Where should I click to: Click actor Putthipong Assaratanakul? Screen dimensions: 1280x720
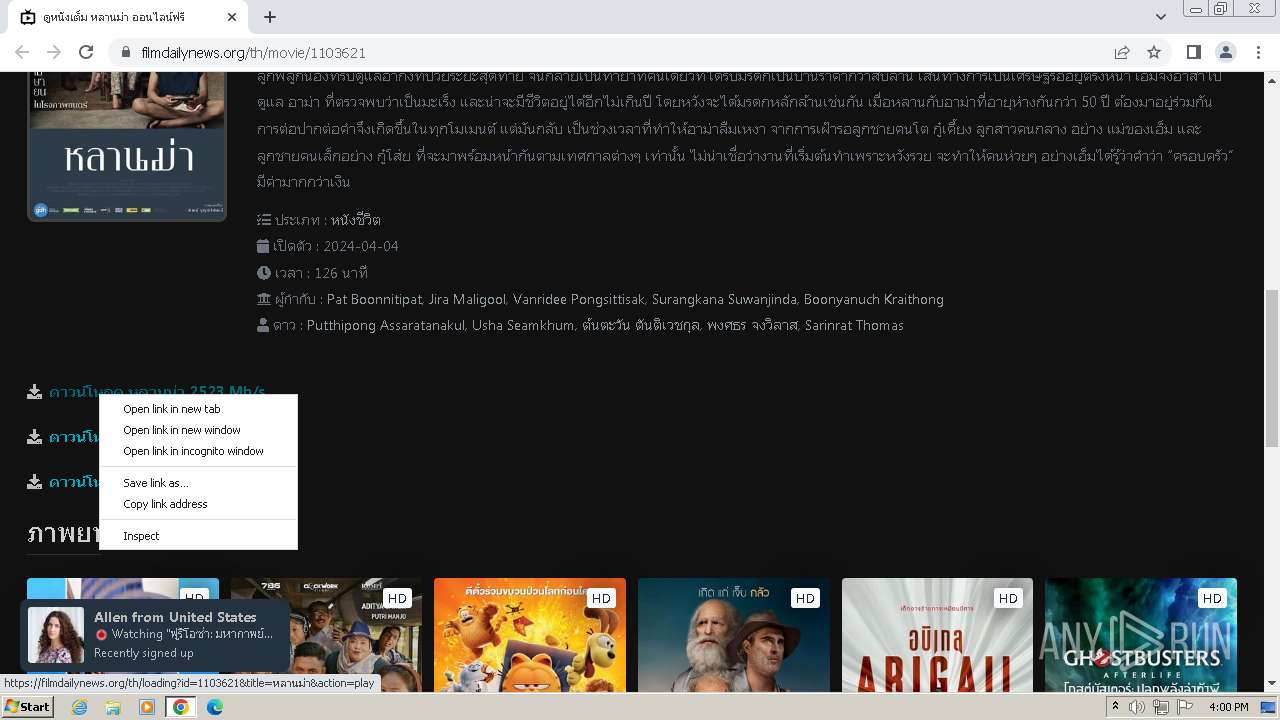click(386, 325)
